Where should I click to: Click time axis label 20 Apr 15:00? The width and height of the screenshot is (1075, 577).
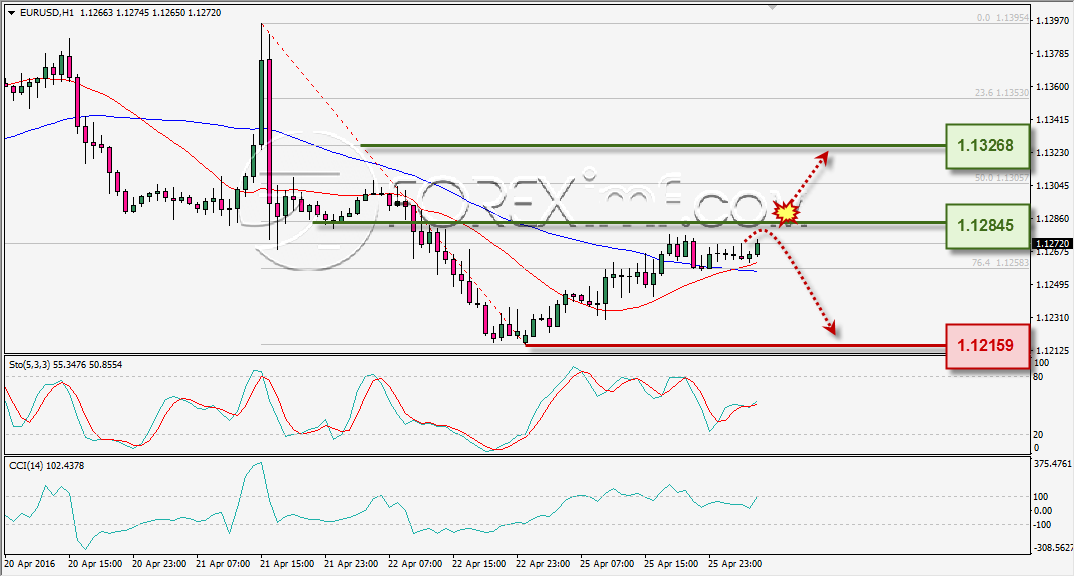click(95, 563)
